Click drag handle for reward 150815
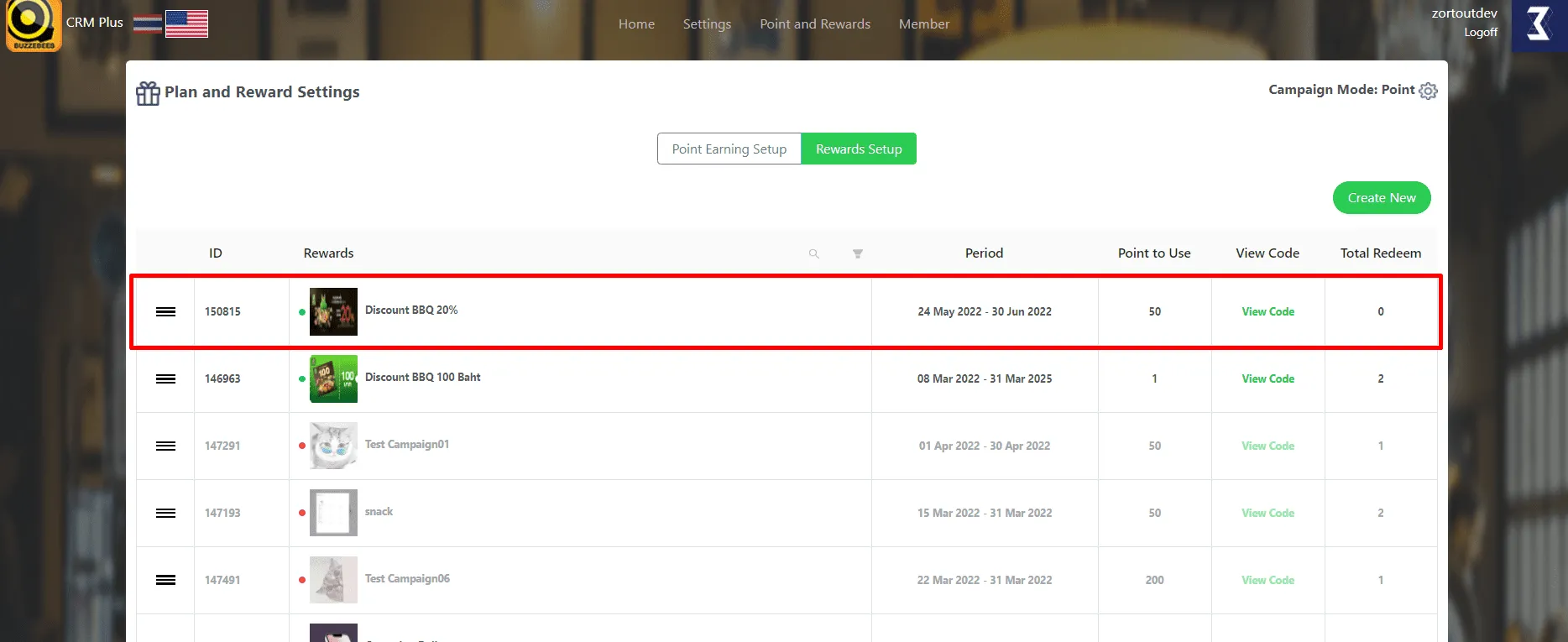 165,311
